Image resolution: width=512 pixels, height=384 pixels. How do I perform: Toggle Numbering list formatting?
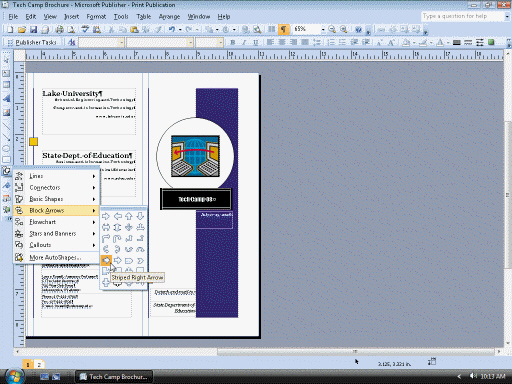click(331, 42)
